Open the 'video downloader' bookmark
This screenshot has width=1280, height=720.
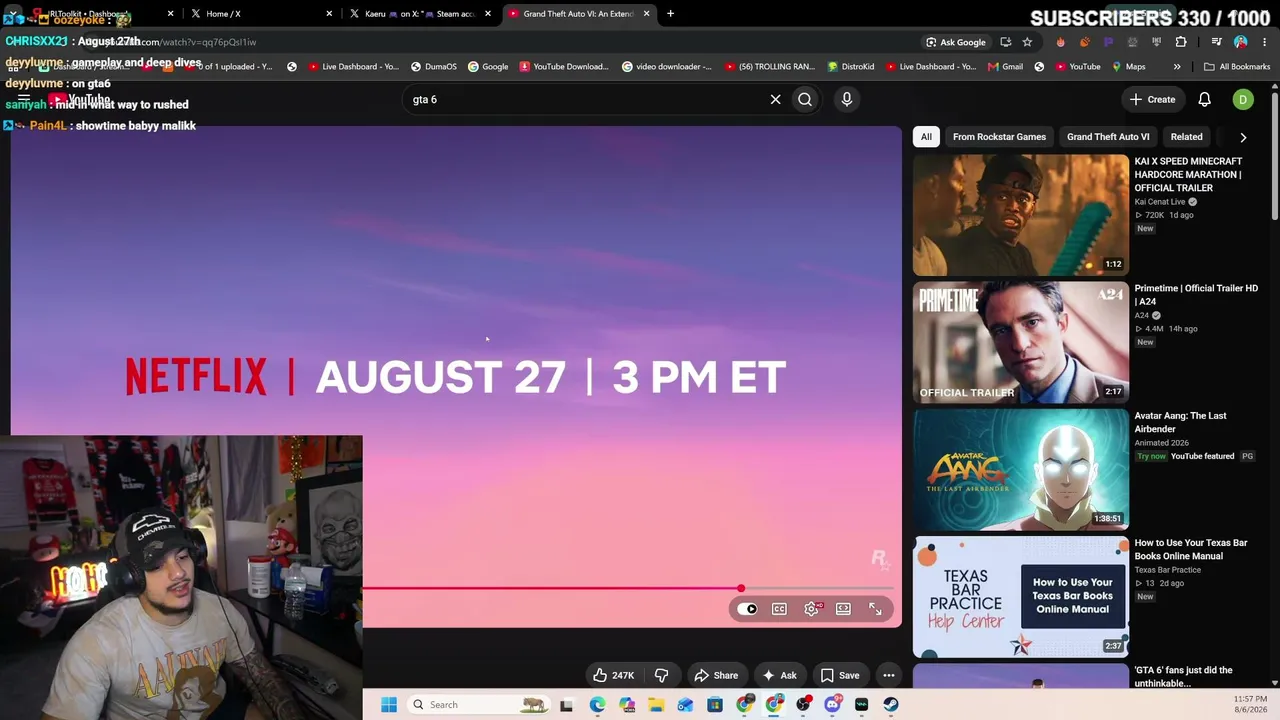(667, 67)
